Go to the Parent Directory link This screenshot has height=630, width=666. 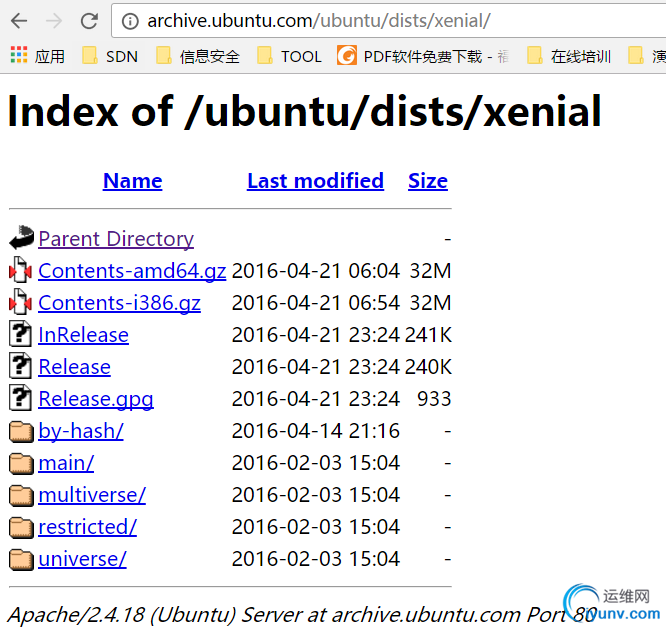[116, 239]
